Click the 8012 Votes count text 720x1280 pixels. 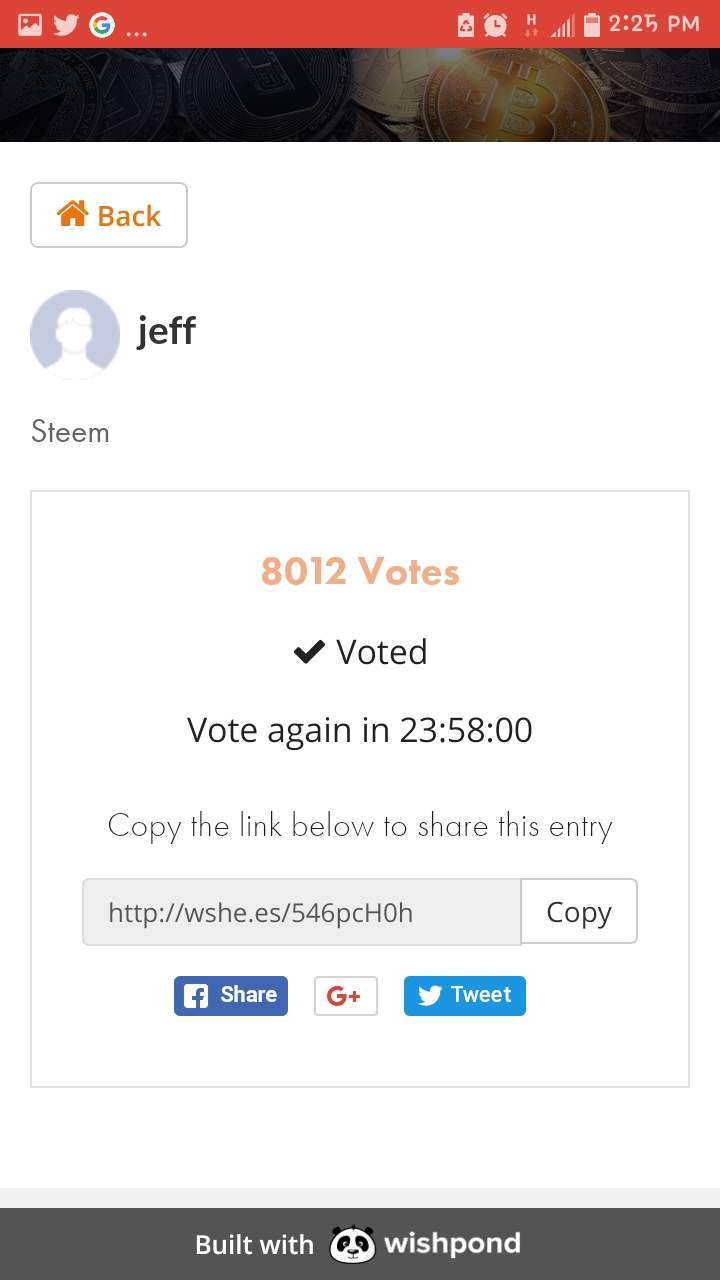pyautogui.click(x=360, y=571)
